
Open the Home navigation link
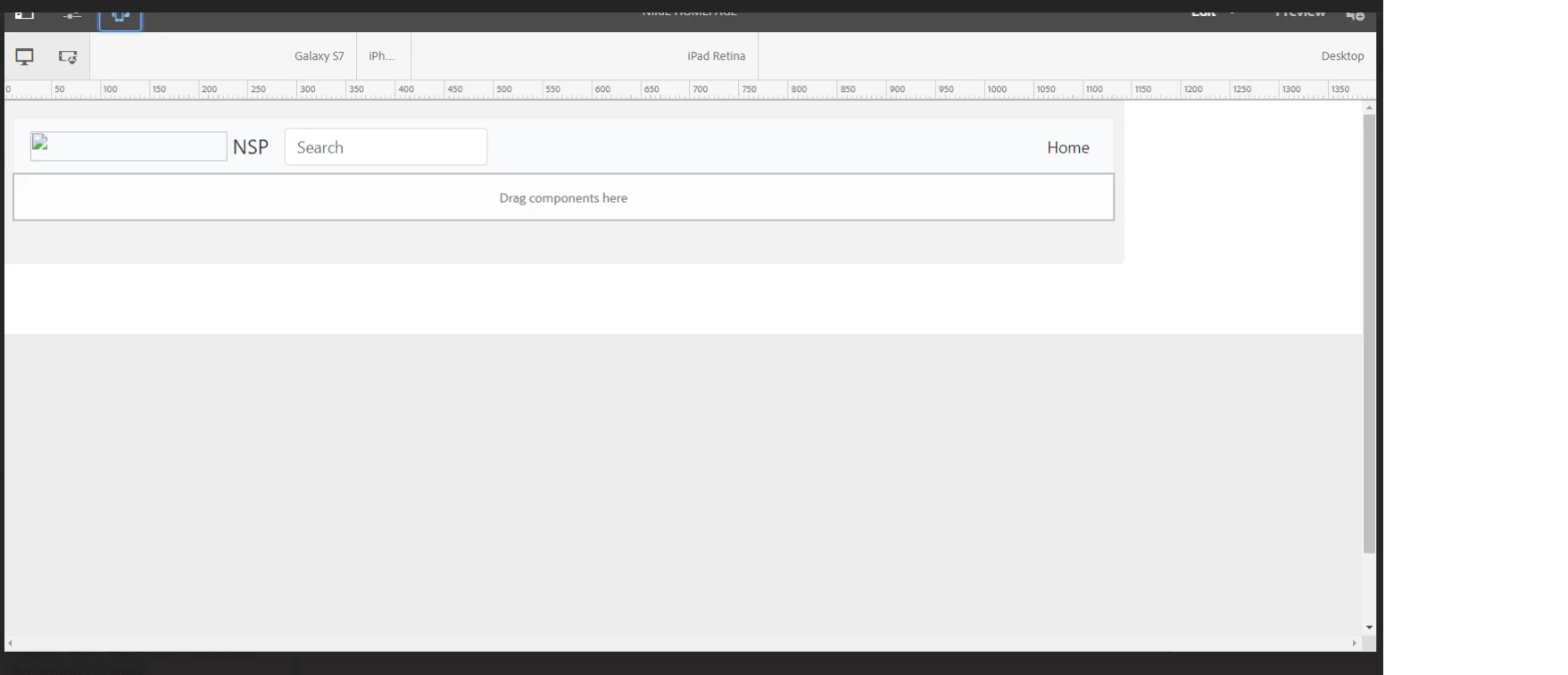[x=1068, y=147]
